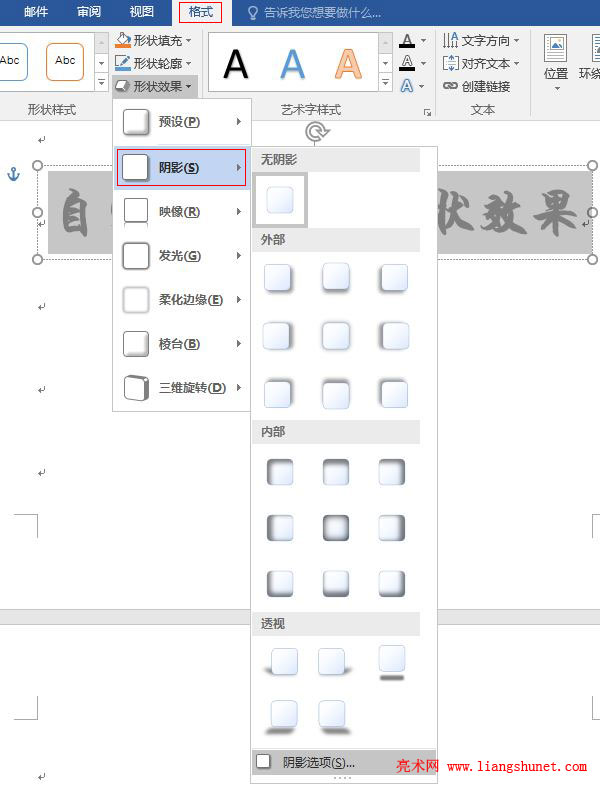Click the layout anchor icon beside the text box
The width and height of the screenshot is (600, 787).
(x=14, y=174)
